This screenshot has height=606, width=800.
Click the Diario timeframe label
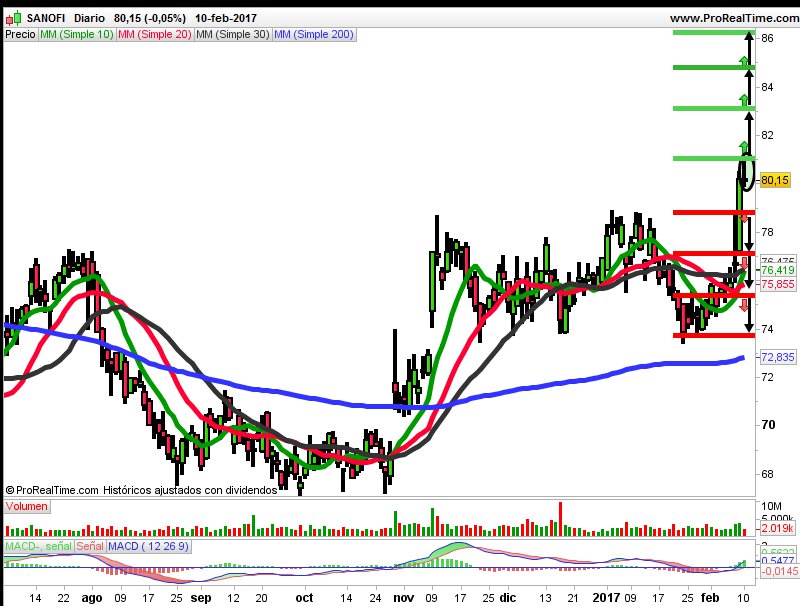89,18
